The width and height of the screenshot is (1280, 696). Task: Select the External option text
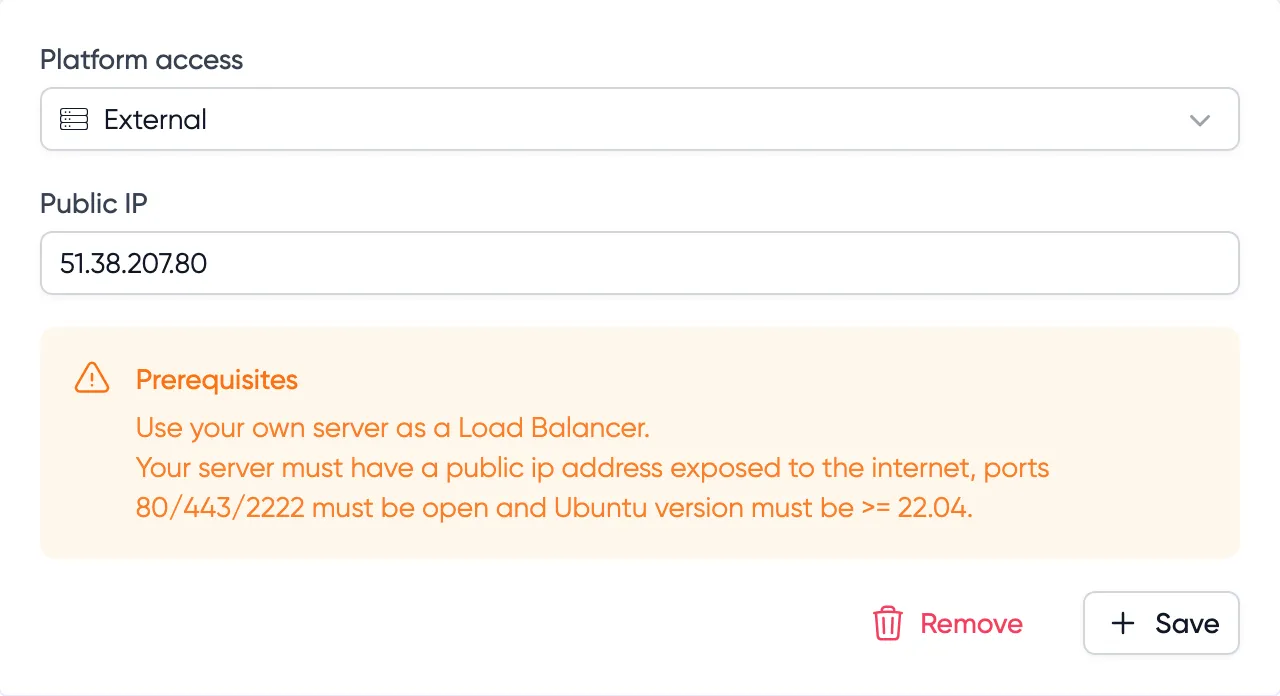pyautogui.click(x=155, y=120)
